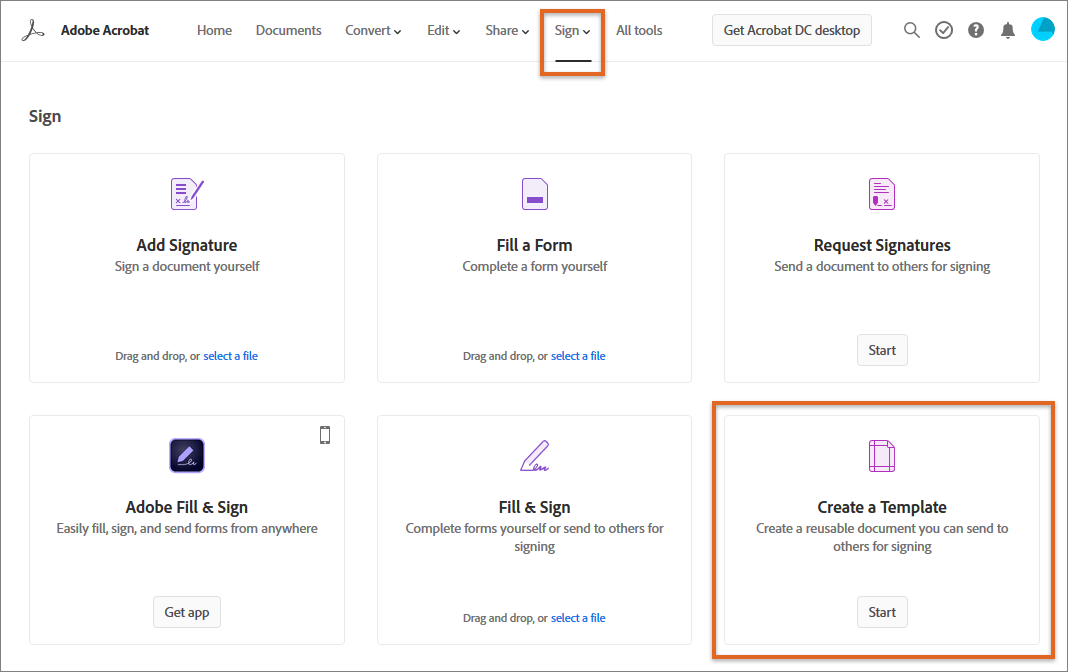Viewport: 1068px width, 672px height.
Task: Open the help question mark icon
Action: click(x=975, y=30)
